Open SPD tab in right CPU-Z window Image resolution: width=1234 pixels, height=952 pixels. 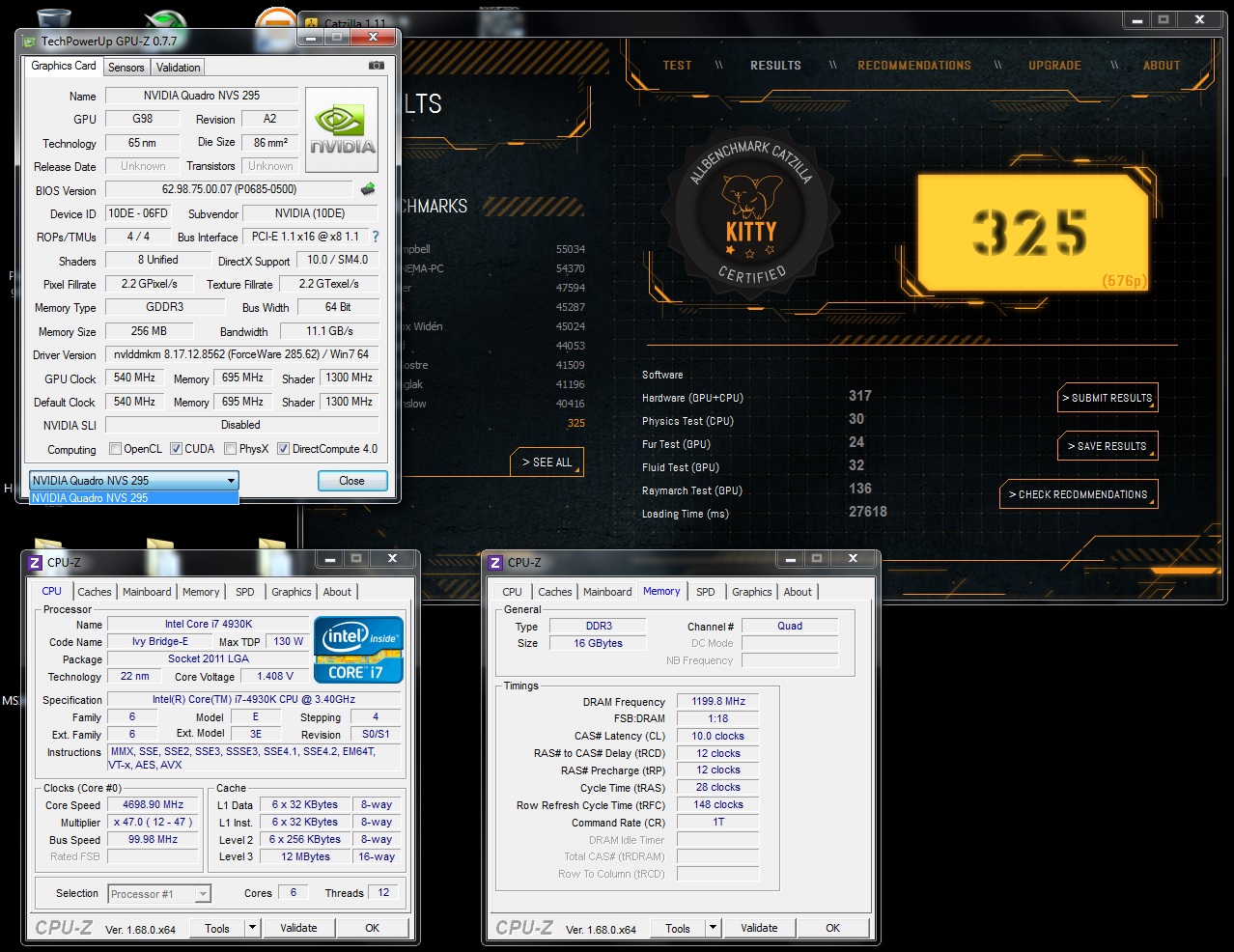point(706,592)
